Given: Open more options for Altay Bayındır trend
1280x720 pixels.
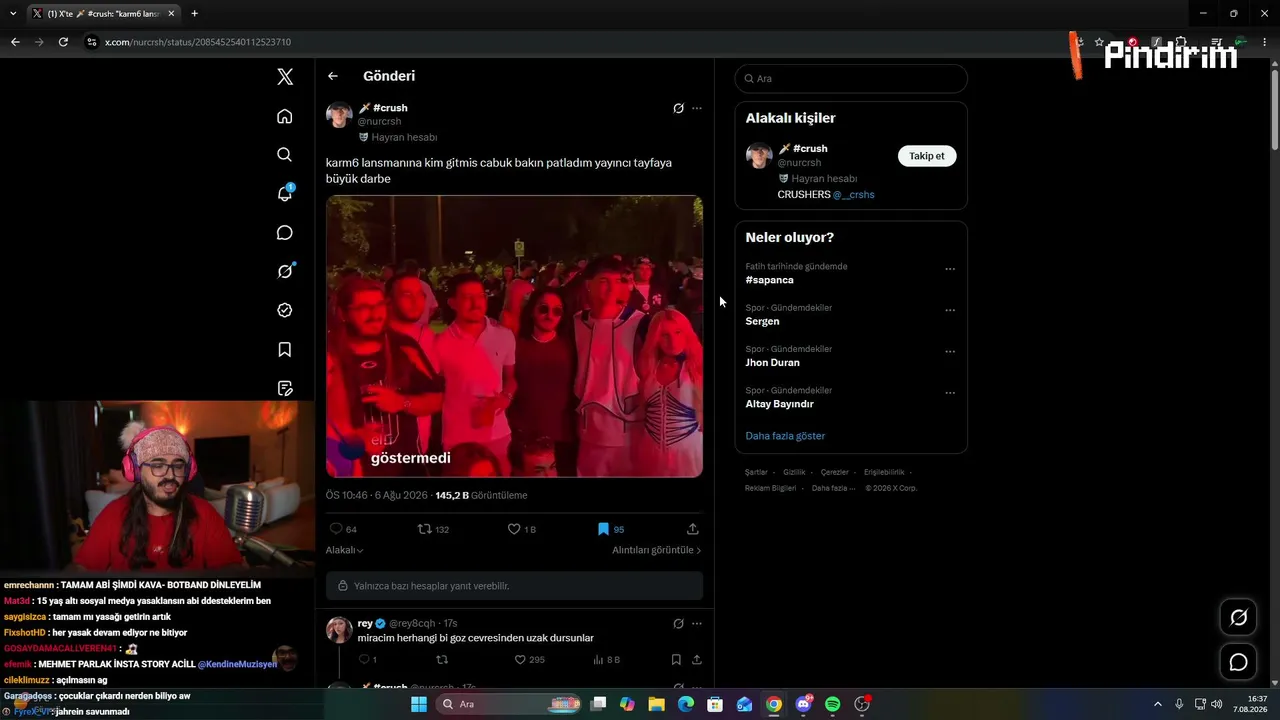Looking at the screenshot, I should (x=950, y=393).
